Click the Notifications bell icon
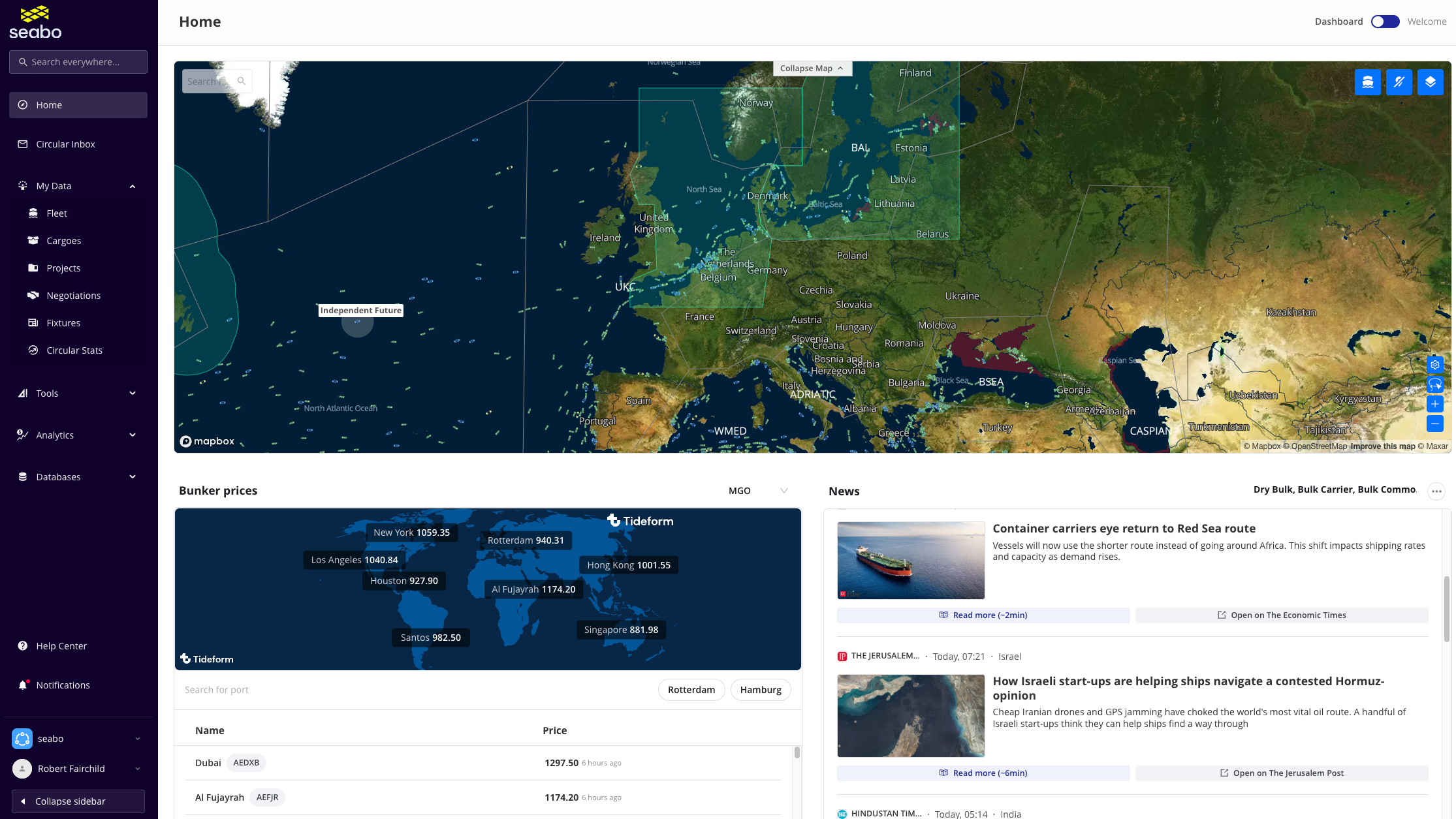1456x819 pixels. 23,685
